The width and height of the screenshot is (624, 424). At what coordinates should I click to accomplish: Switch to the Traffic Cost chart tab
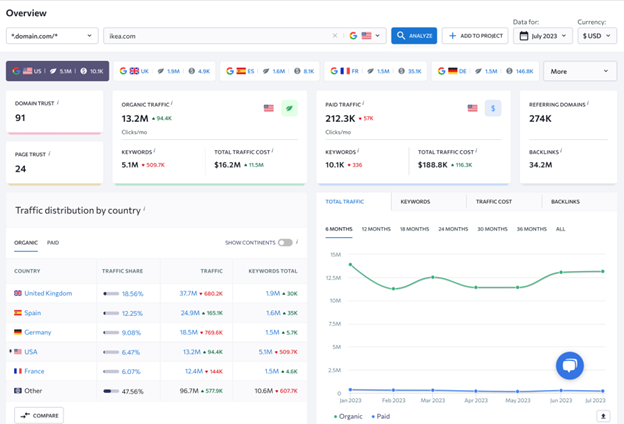point(493,201)
